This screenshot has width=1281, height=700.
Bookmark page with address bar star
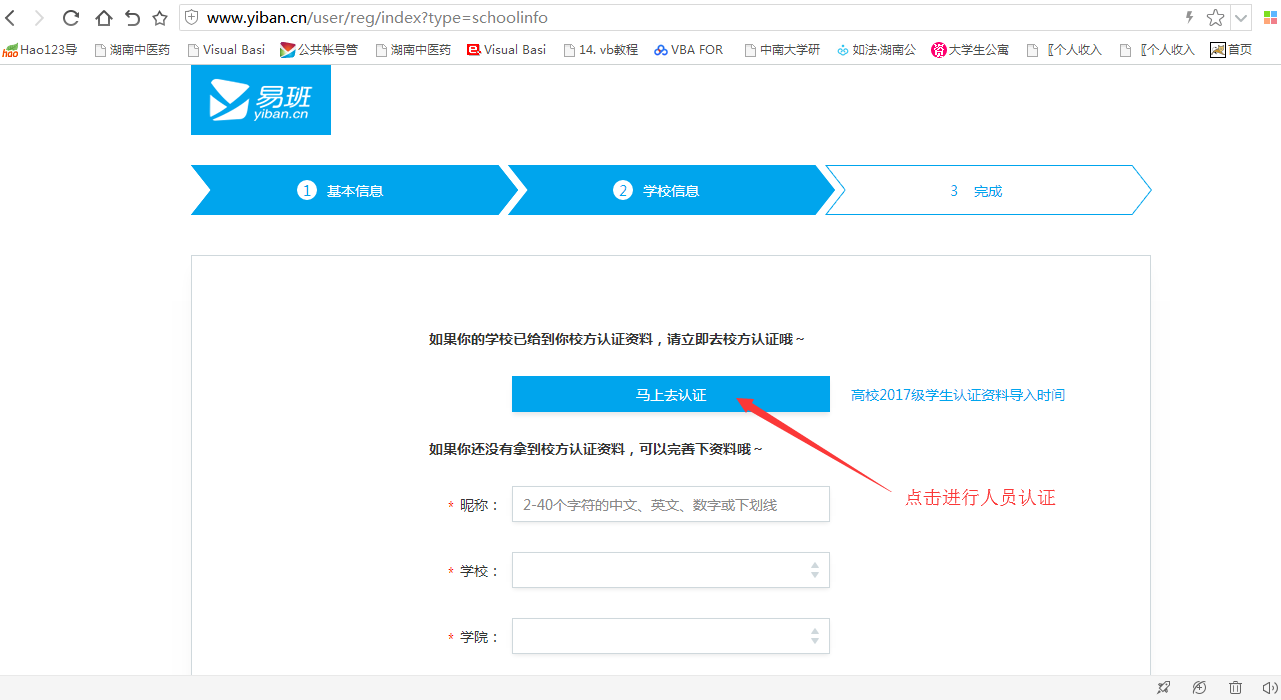1215,18
